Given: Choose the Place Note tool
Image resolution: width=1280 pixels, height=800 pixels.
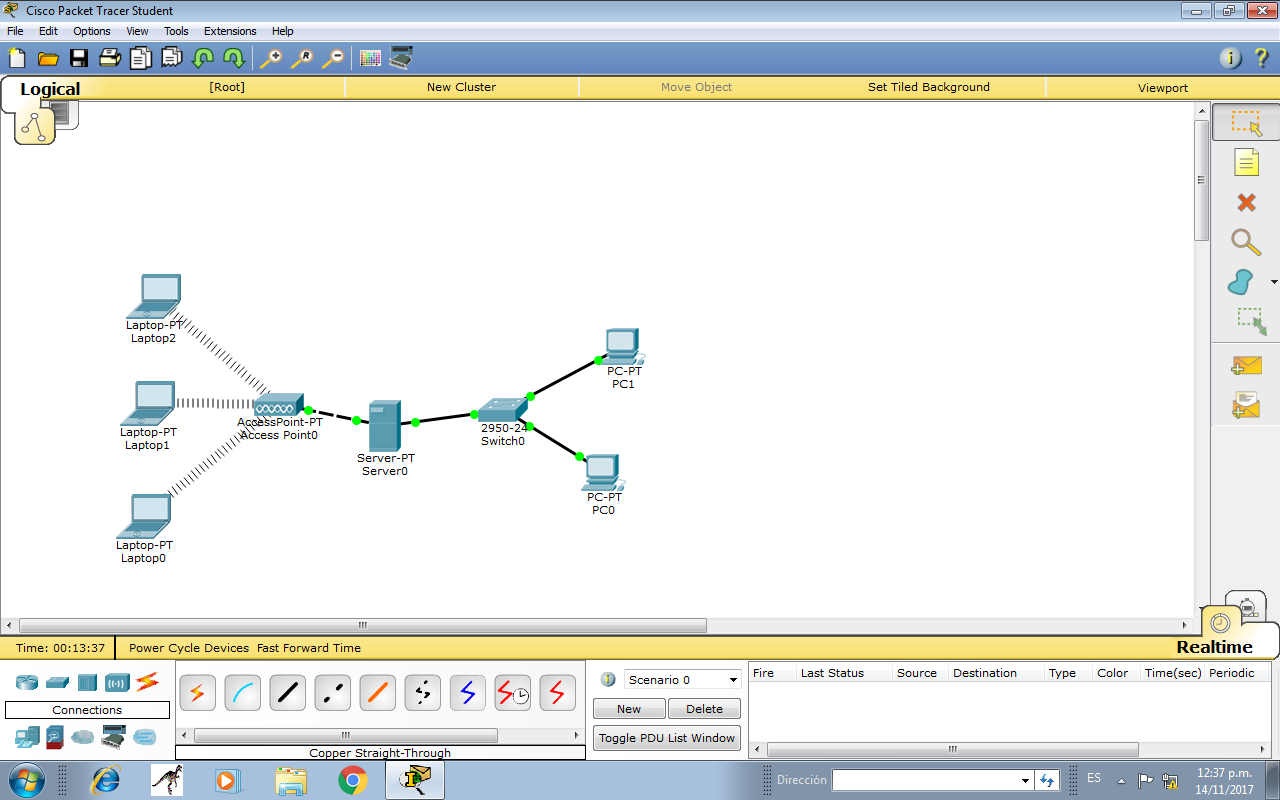Looking at the screenshot, I should point(1245,162).
